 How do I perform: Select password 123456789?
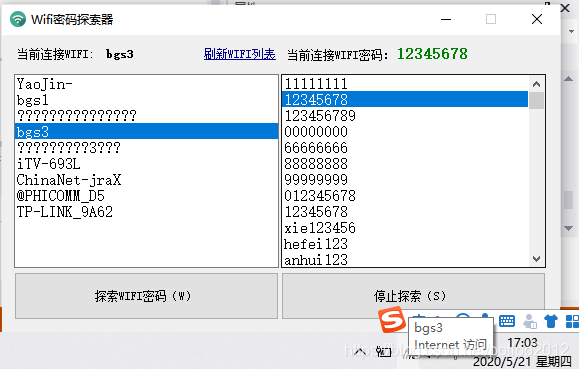pyautogui.click(x=405, y=116)
